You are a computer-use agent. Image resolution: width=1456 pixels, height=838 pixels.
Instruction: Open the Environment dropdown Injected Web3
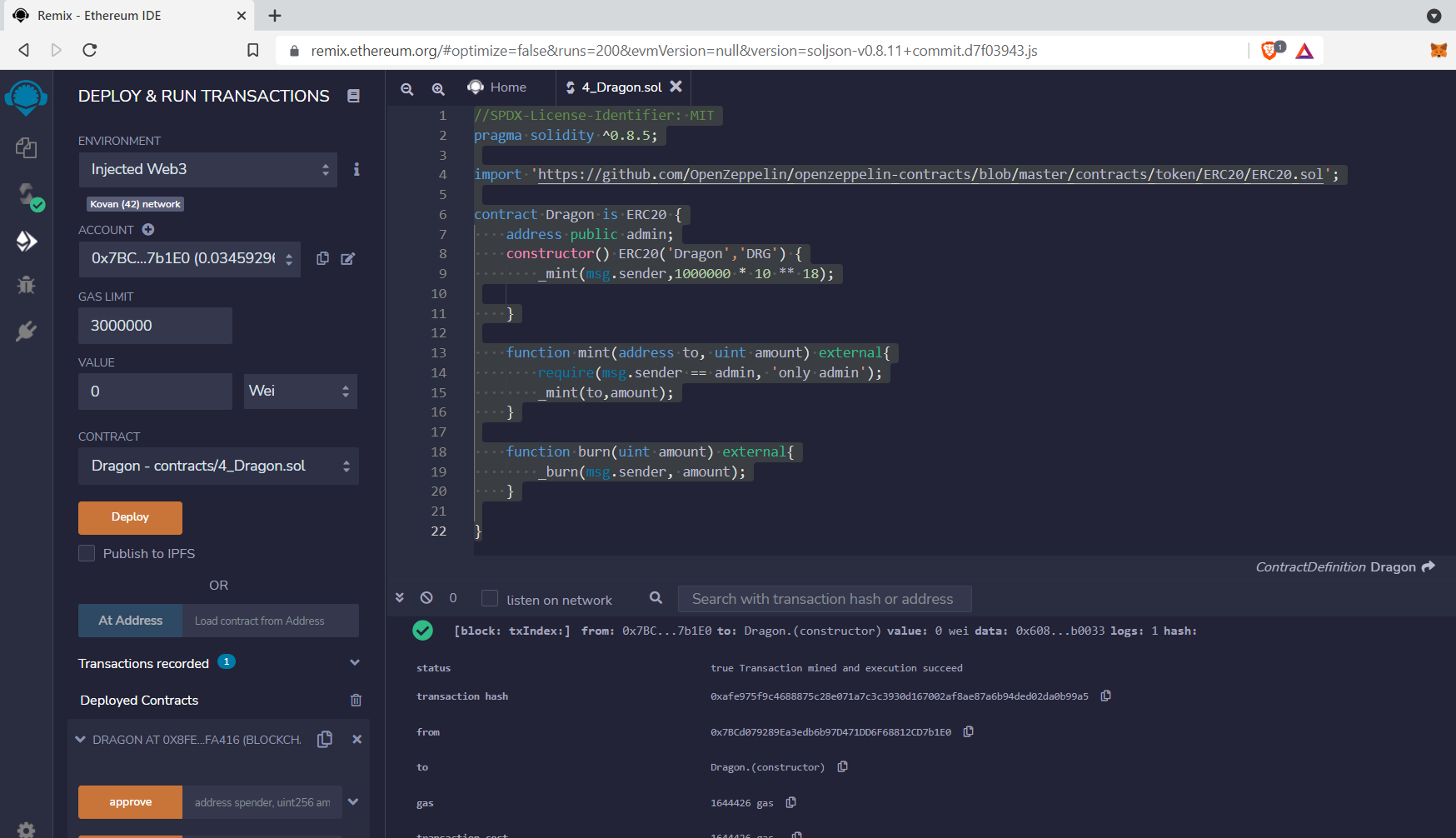click(208, 169)
